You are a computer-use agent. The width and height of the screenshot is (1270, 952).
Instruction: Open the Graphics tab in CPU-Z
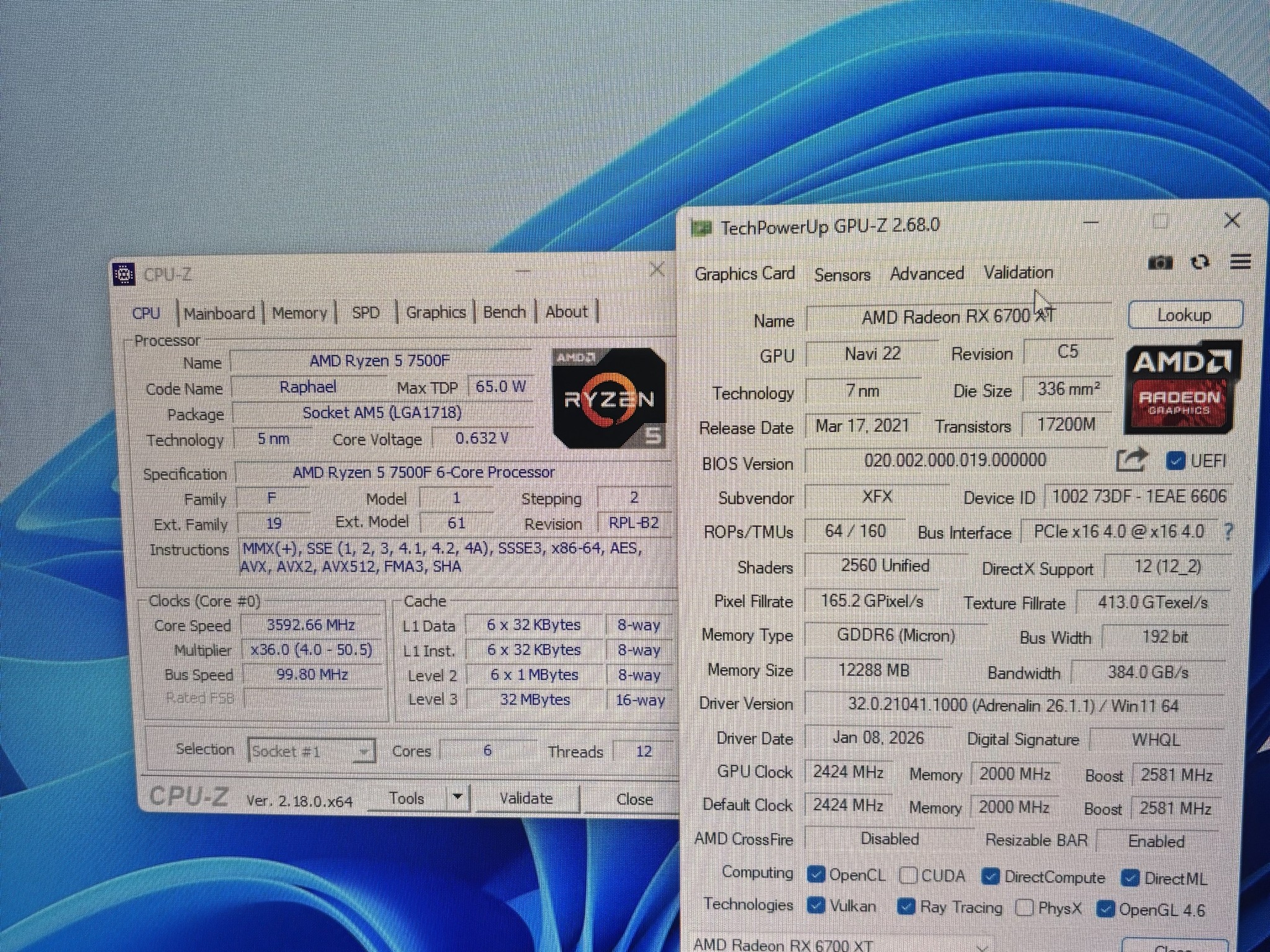coord(436,312)
